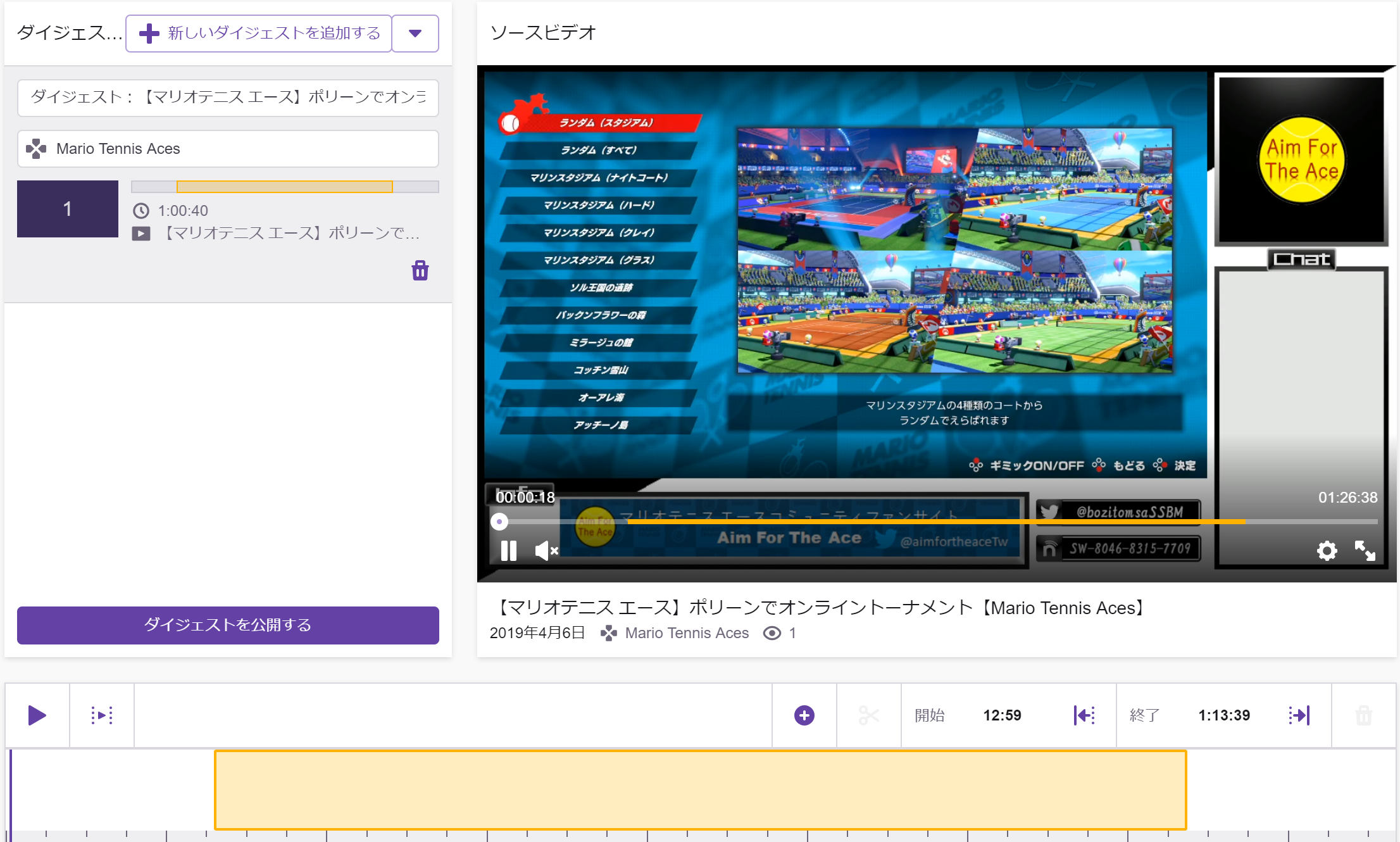Viewport: 1400px width, 842px height.
Task: Click the current time 00:00:18 label
Action: [x=525, y=498]
